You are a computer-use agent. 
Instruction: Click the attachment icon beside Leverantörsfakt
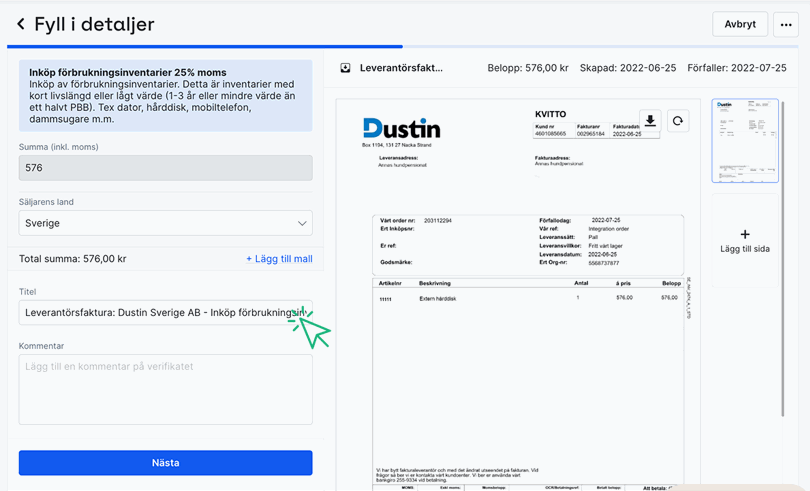pyautogui.click(x=345, y=68)
